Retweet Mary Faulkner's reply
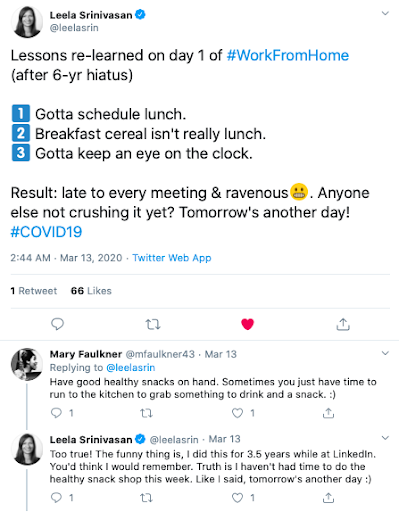This screenshot has width=399, height=512. tap(146, 413)
